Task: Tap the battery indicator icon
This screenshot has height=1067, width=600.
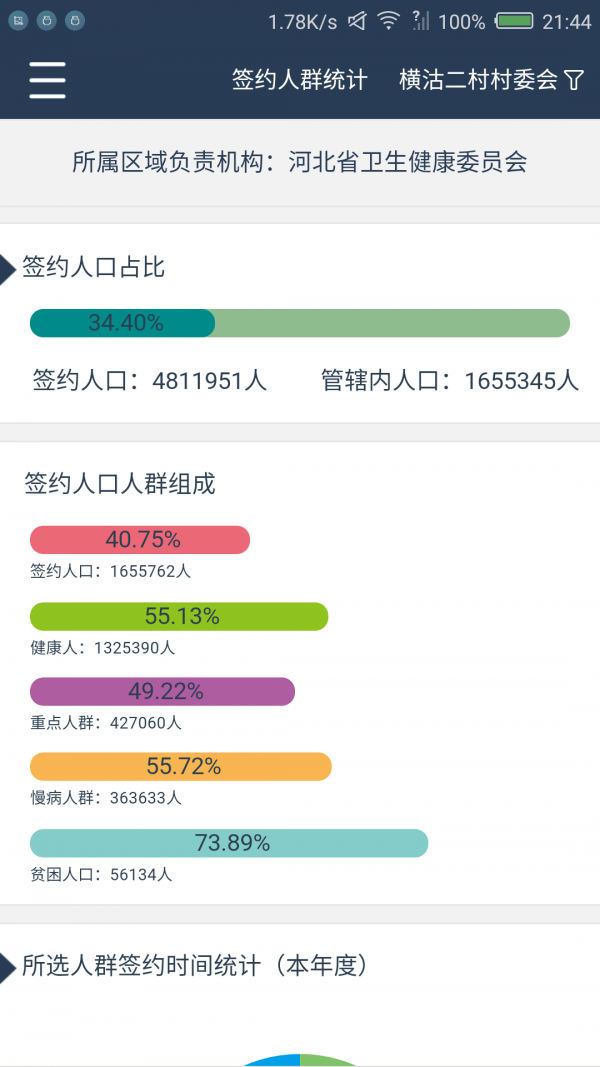Action: pos(514,22)
